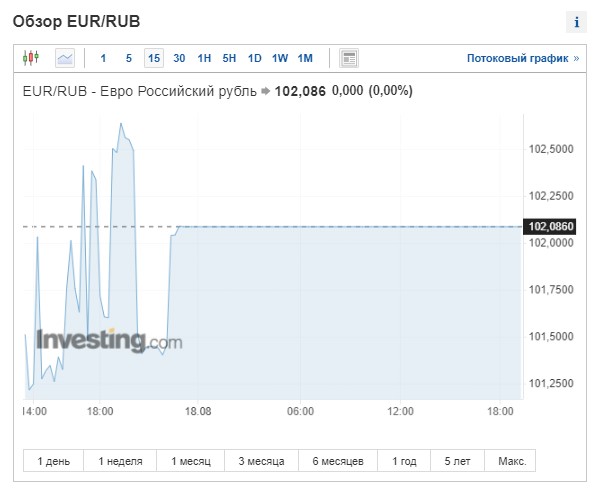Click the news overlay icon in the toolbar
Screen dimensions: 595x492
(349, 58)
